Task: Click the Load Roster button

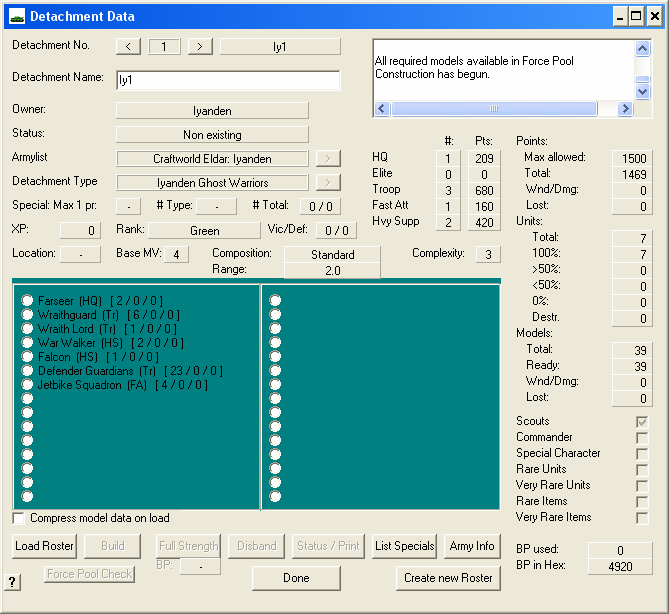Action: coord(44,546)
